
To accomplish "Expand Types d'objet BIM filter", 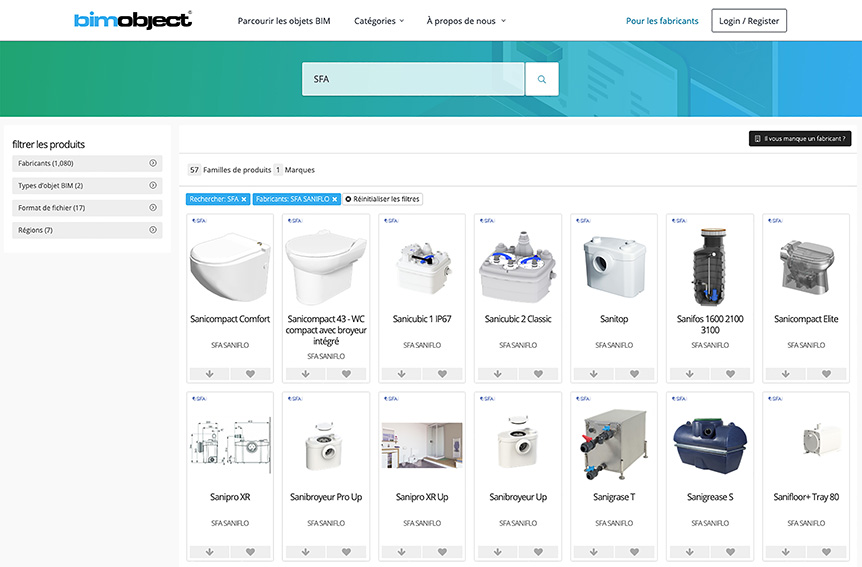I will 87,185.
